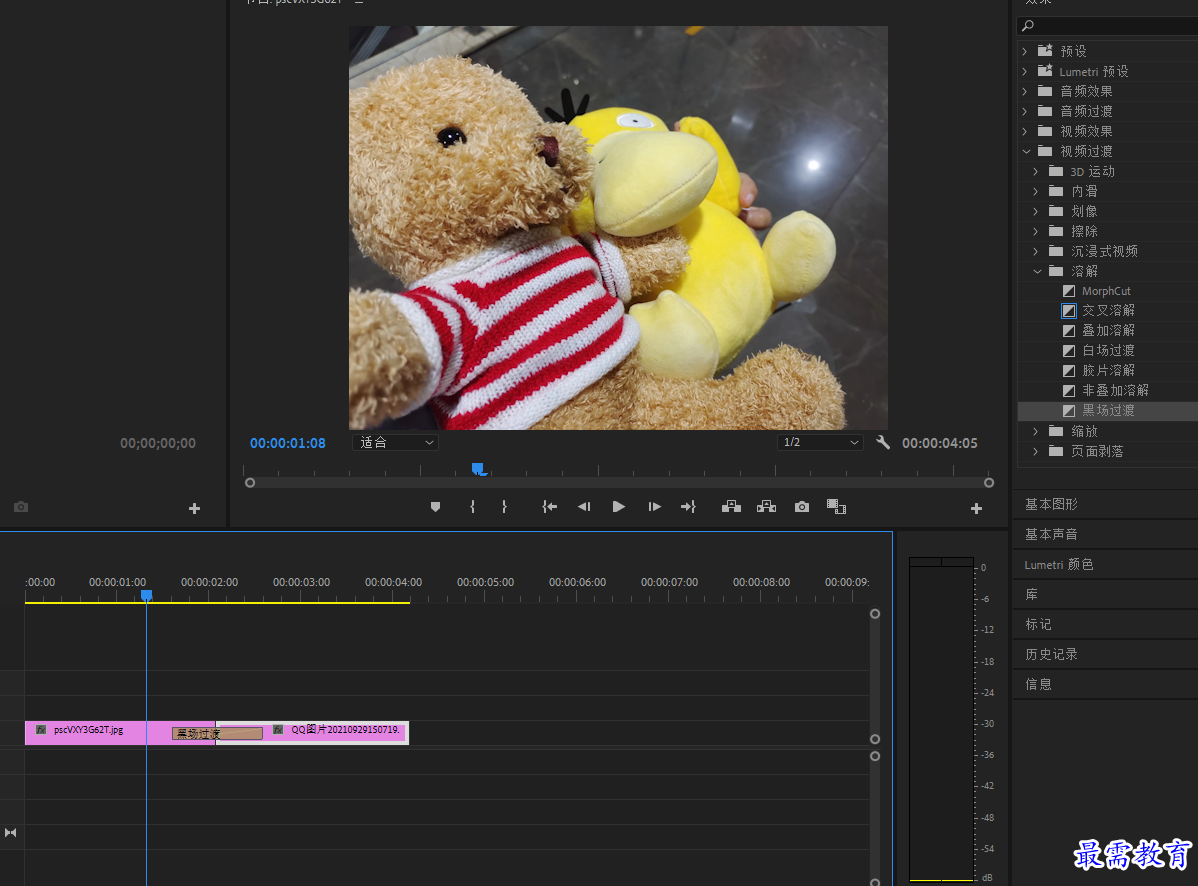1198x886 pixels.
Task: Expand the 缩放 folder
Action: tap(1036, 432)
